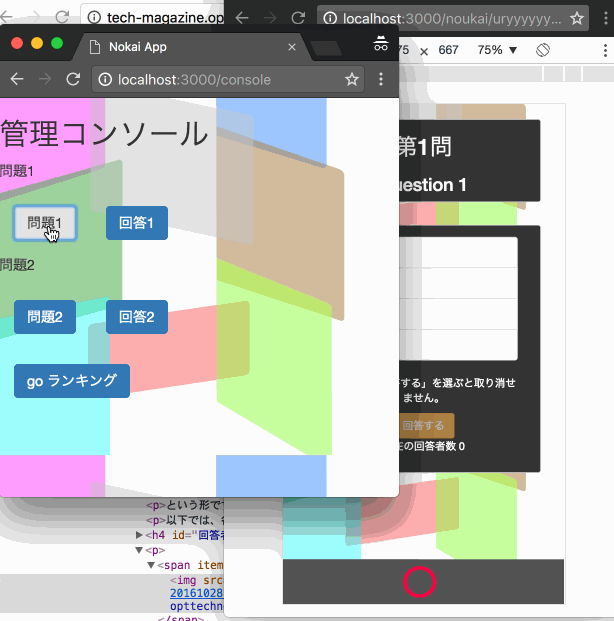Click the 管理コンソール heading
Image resolution: width=614 pixels, height=621 pixels.
(x=105, y=133)
